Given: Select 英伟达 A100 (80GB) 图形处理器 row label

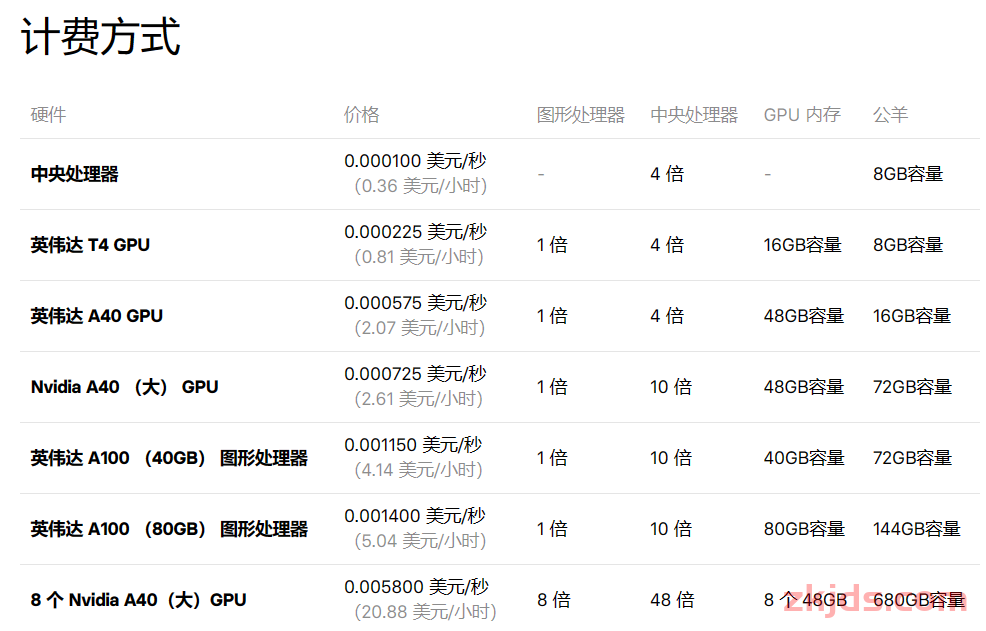Looking at the screenshot, I should pos(169,529).
